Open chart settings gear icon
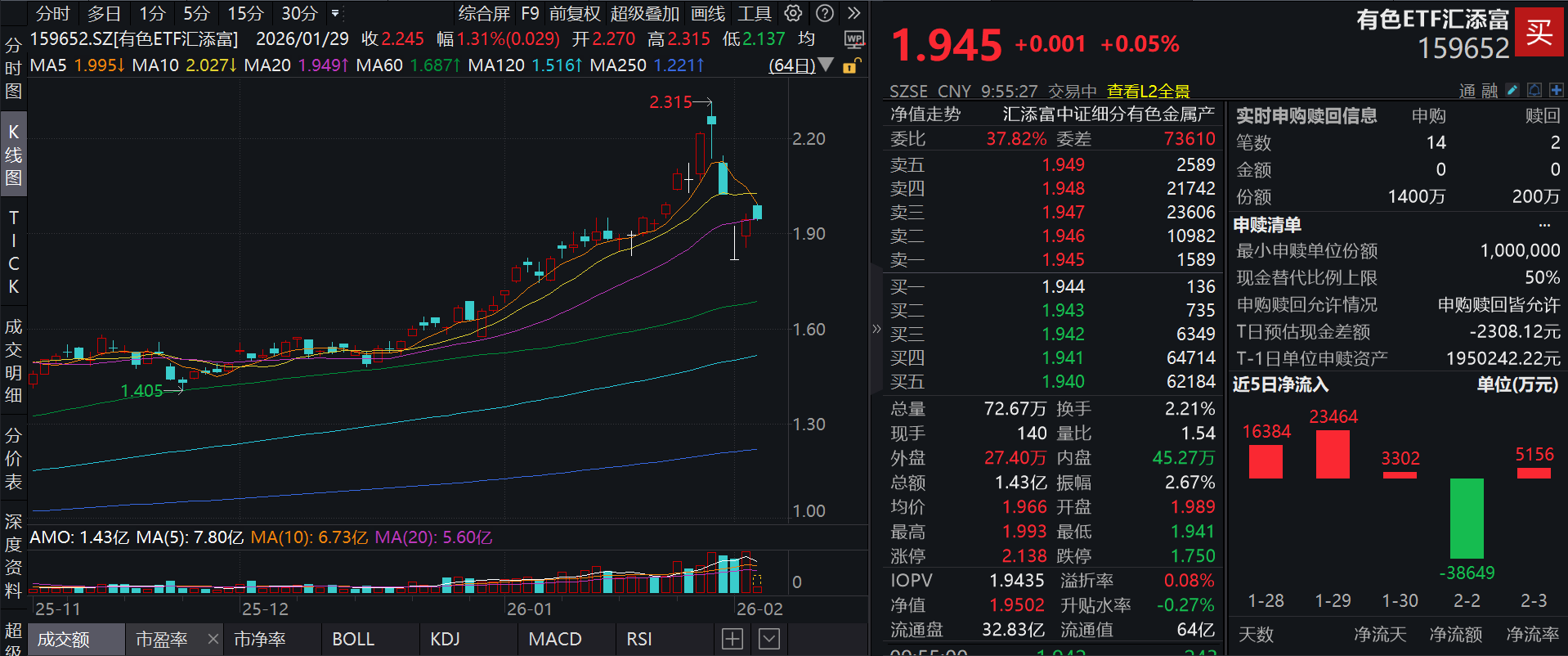 [x=793, y=13]
